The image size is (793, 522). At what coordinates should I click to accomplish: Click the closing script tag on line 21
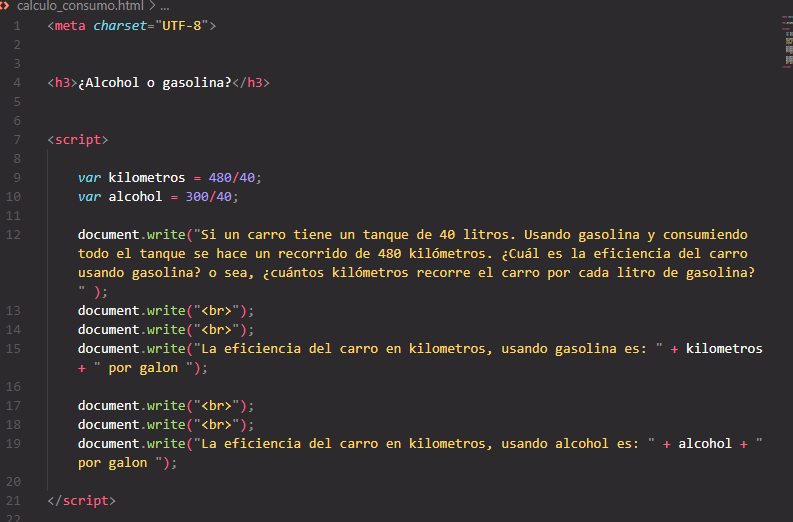click(x=81, y=501)
